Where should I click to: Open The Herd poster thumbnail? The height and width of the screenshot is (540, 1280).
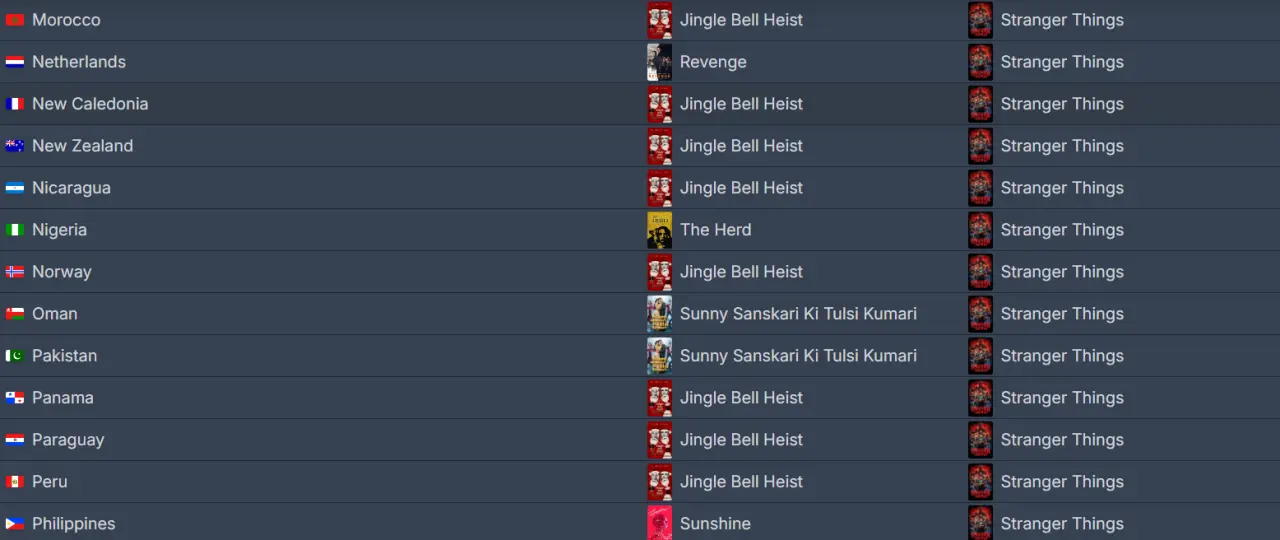click(x=659, y=230)
